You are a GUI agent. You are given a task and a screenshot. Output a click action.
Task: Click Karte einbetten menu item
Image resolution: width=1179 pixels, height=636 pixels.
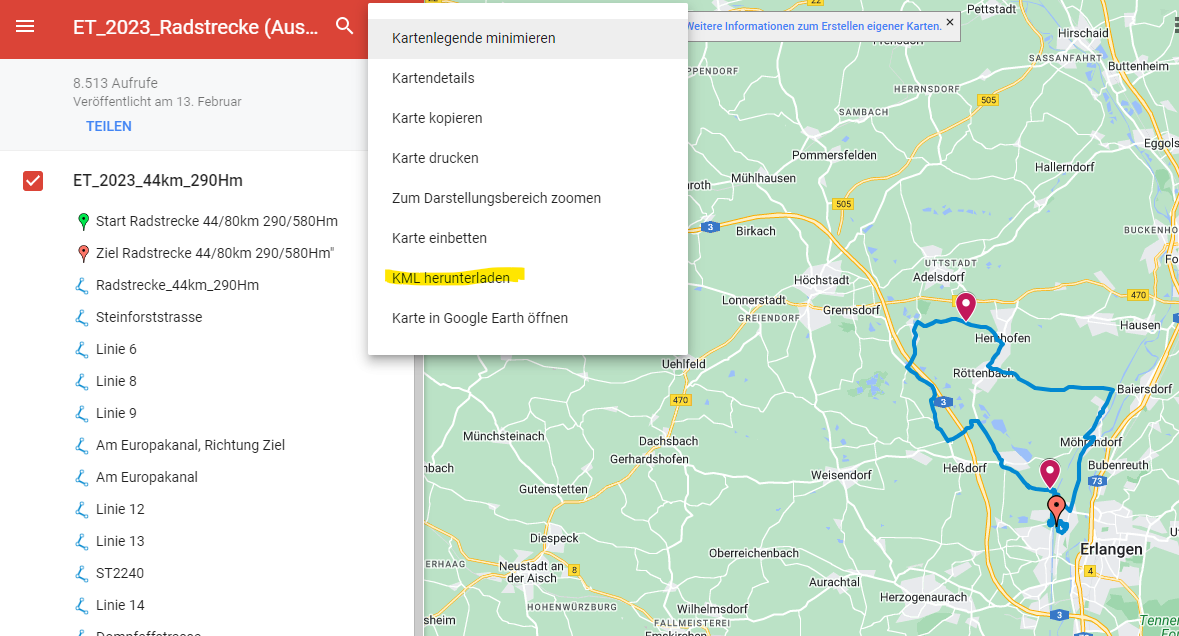pyautogui.click(x=439, y=238)
